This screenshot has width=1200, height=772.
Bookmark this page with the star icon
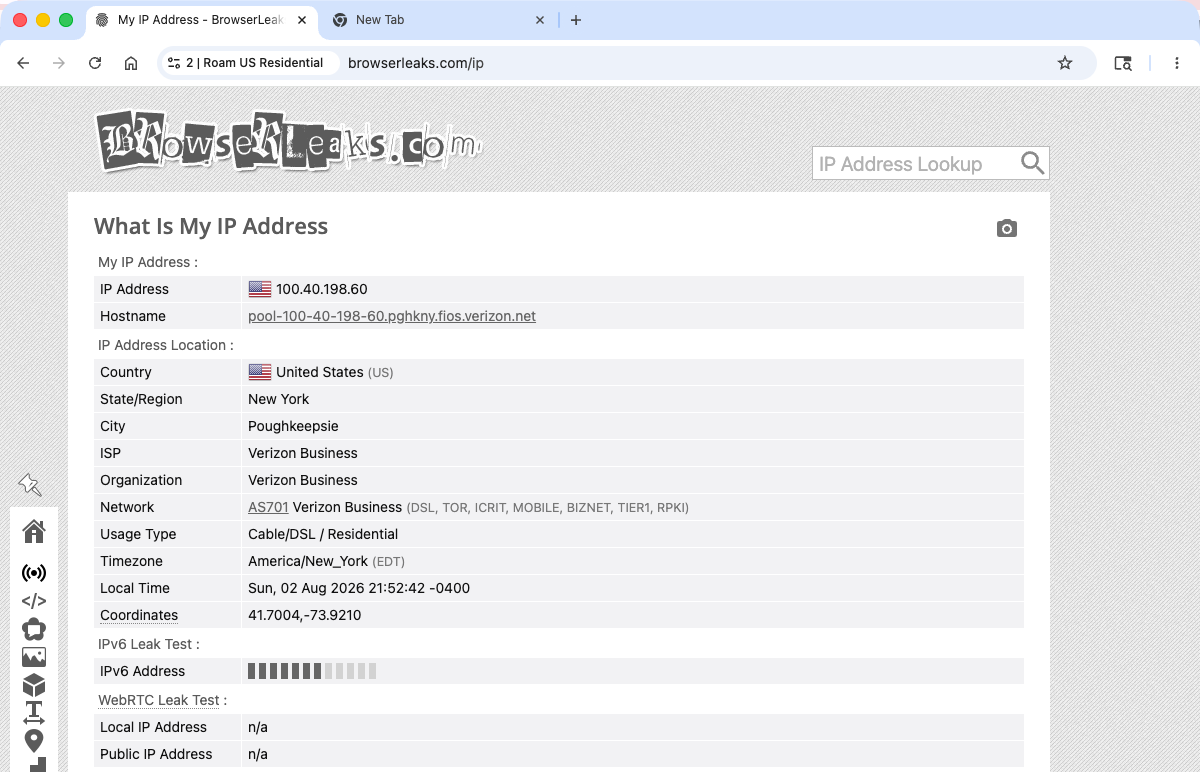click(x=1065, y=63)
